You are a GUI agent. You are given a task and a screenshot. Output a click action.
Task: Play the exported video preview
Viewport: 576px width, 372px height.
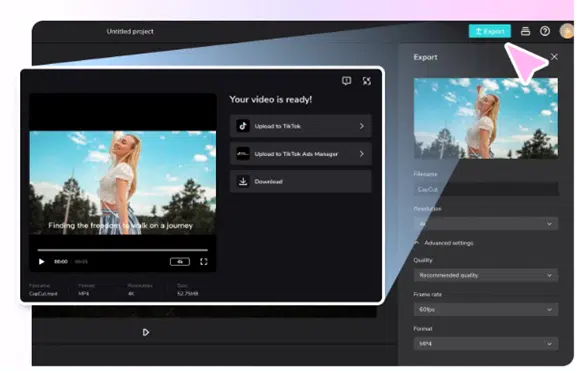(x=42, y=261)
